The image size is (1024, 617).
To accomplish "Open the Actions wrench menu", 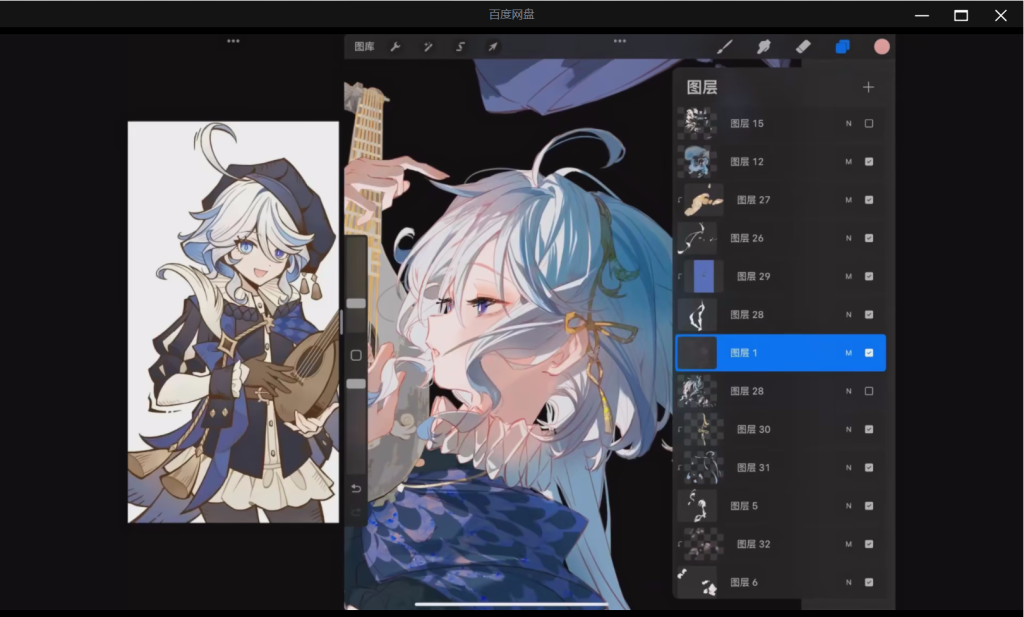I will (x=395, y=47).
